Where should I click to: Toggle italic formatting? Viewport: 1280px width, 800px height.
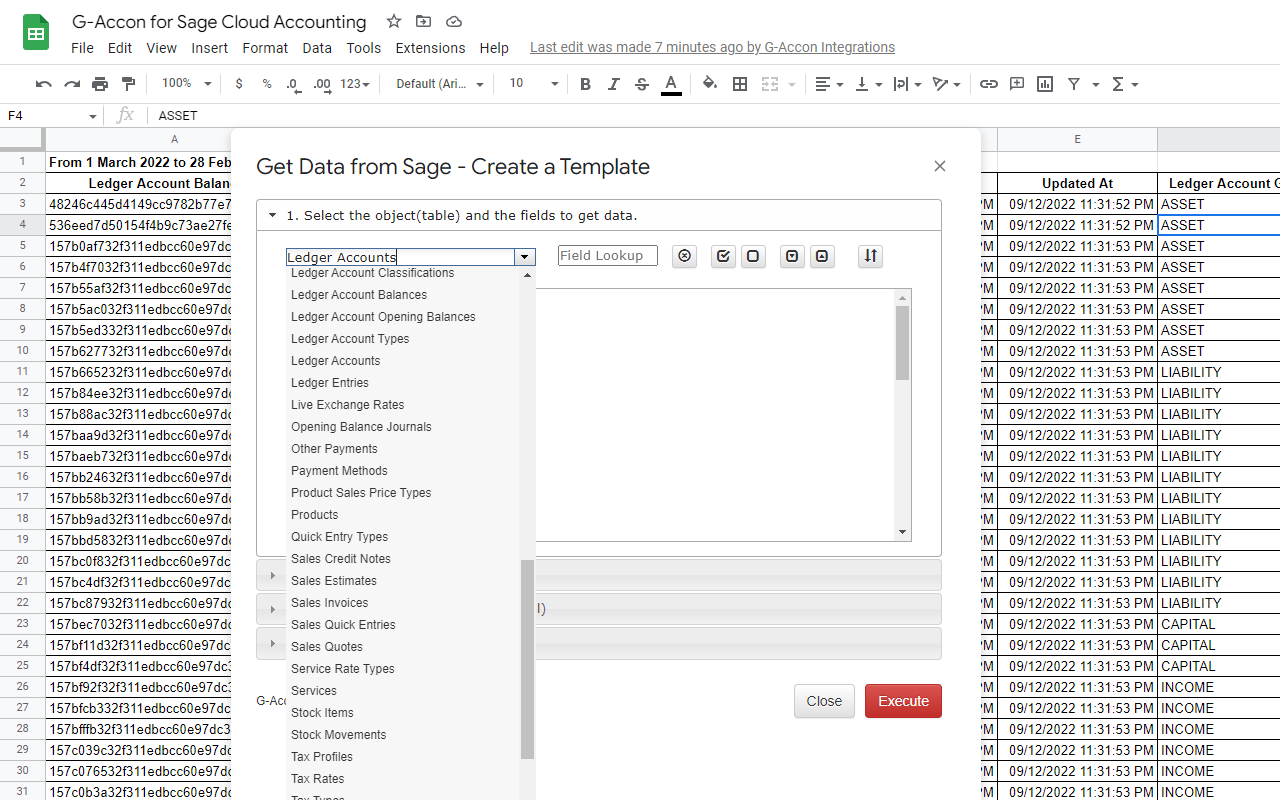pos(614,84)
